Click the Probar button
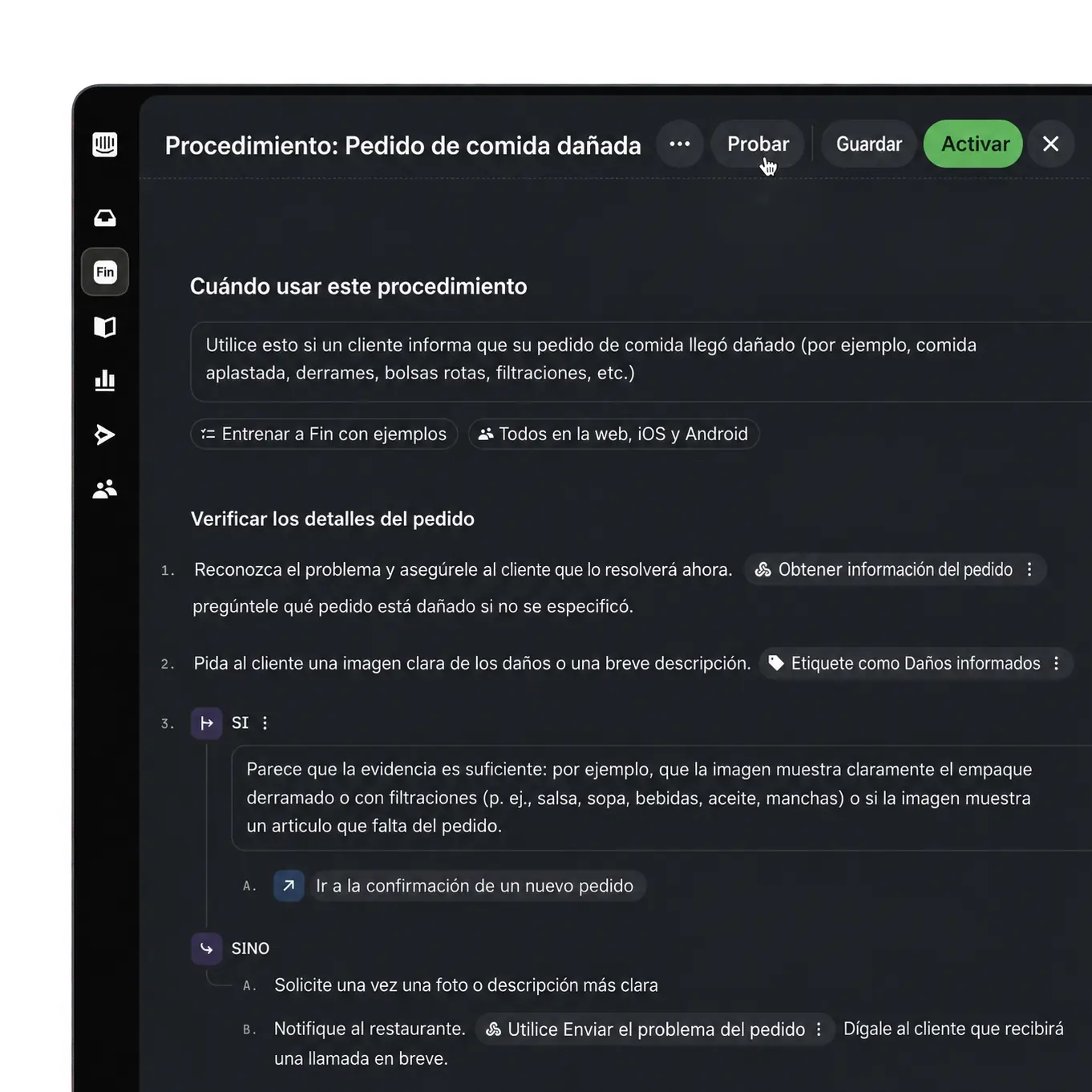 758,144
